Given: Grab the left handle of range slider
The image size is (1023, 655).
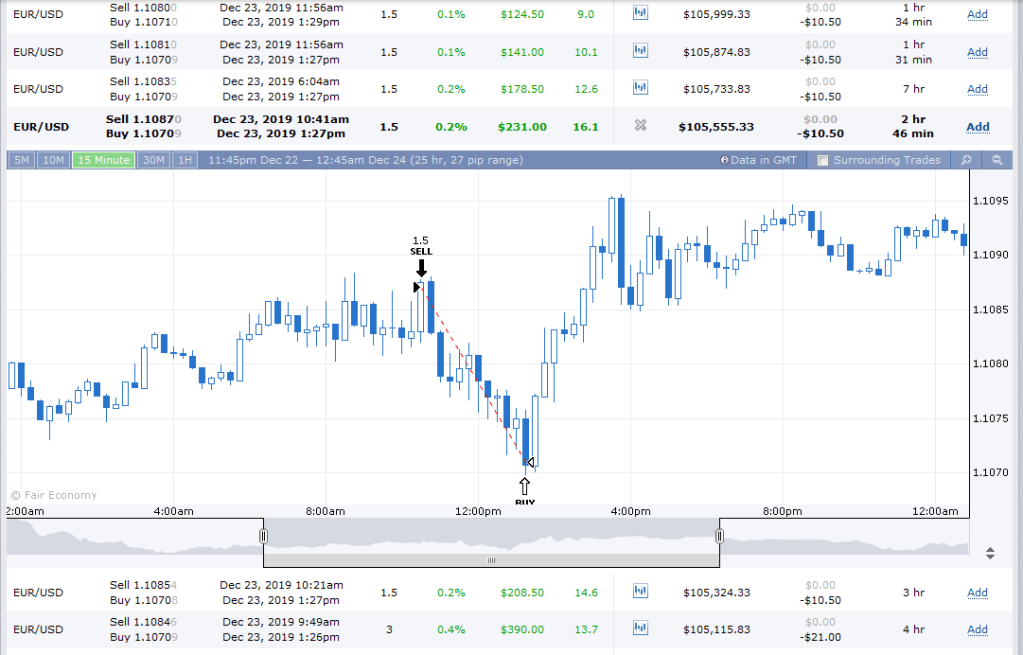Looking at the screenshot, I should 264,536.
